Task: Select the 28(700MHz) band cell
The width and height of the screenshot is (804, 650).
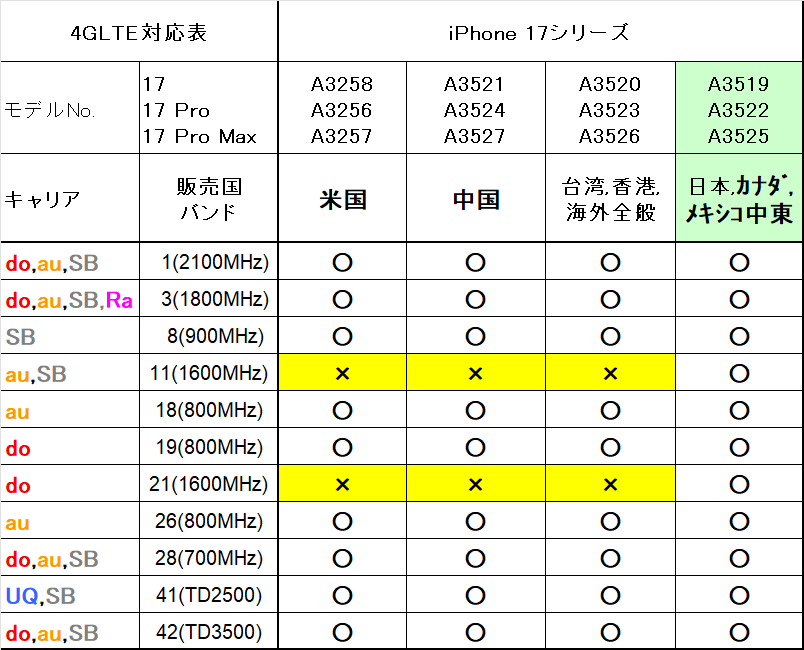Action: coord(209,557)
